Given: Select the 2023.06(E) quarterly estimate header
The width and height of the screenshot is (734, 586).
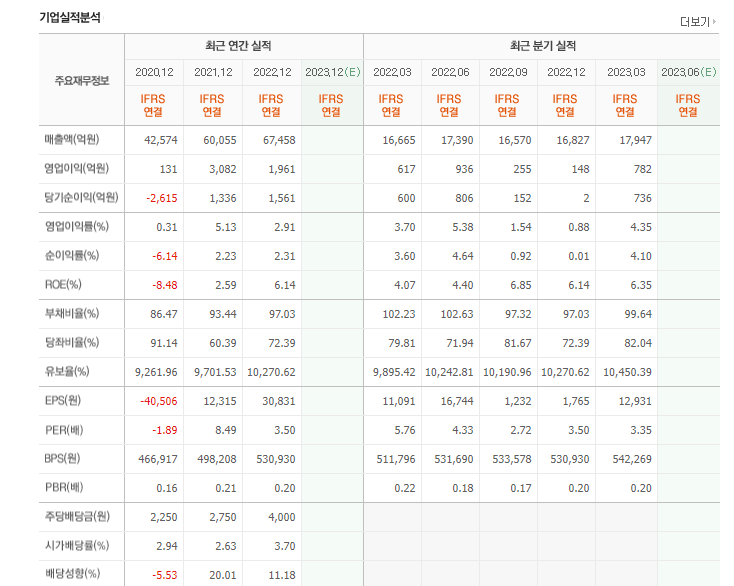Looking at the screenshot, I should (689, 72).
